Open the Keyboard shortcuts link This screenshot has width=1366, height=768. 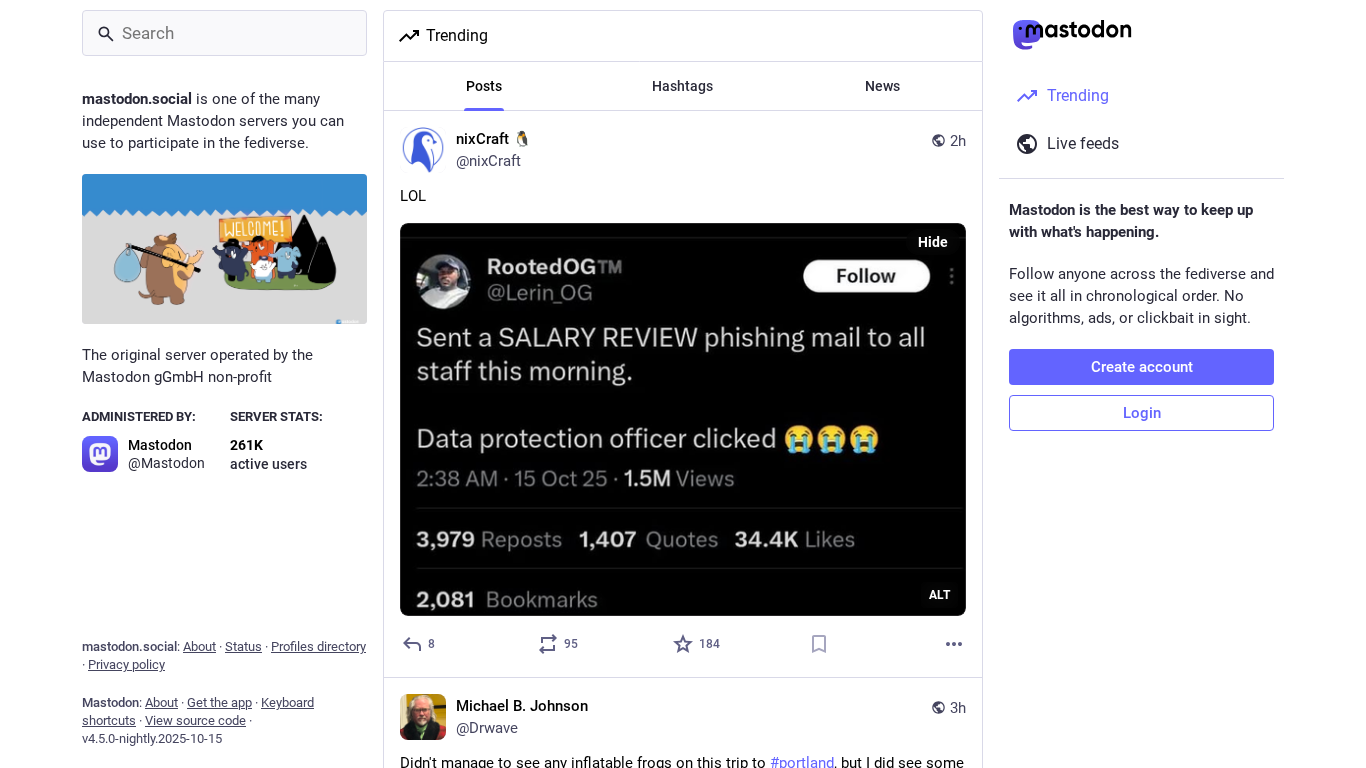[198, 712]
